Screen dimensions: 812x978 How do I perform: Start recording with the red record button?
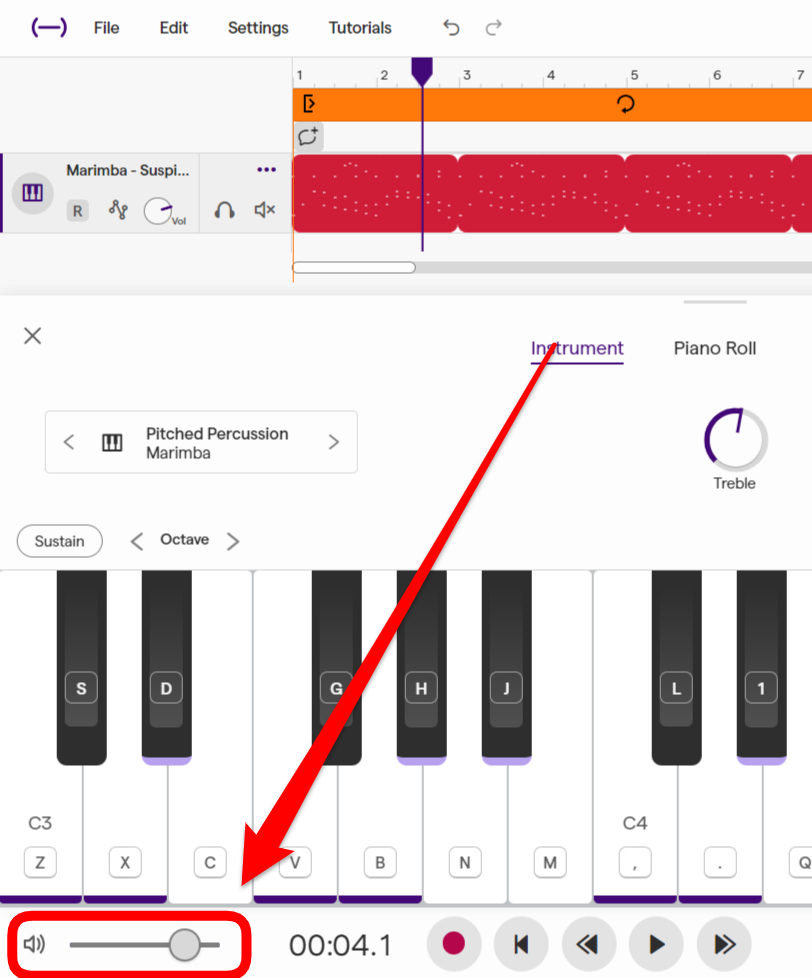(453, 944)
